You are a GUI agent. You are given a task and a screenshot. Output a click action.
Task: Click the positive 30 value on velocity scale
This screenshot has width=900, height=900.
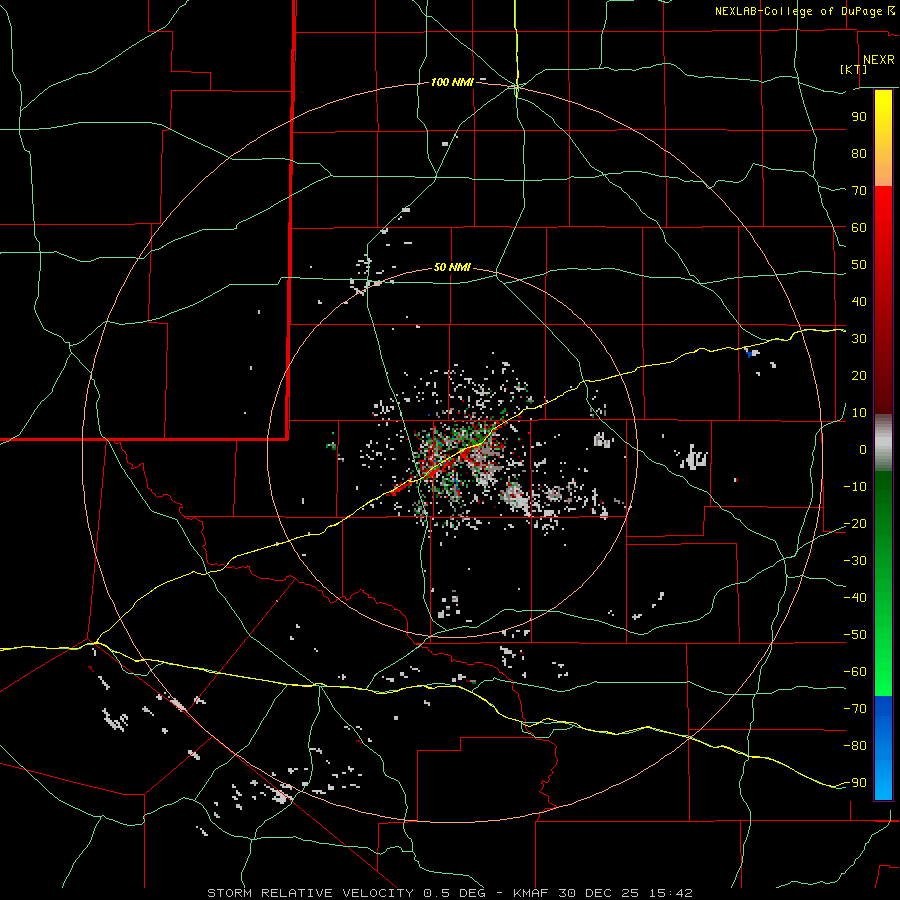[x=859, y=339]
